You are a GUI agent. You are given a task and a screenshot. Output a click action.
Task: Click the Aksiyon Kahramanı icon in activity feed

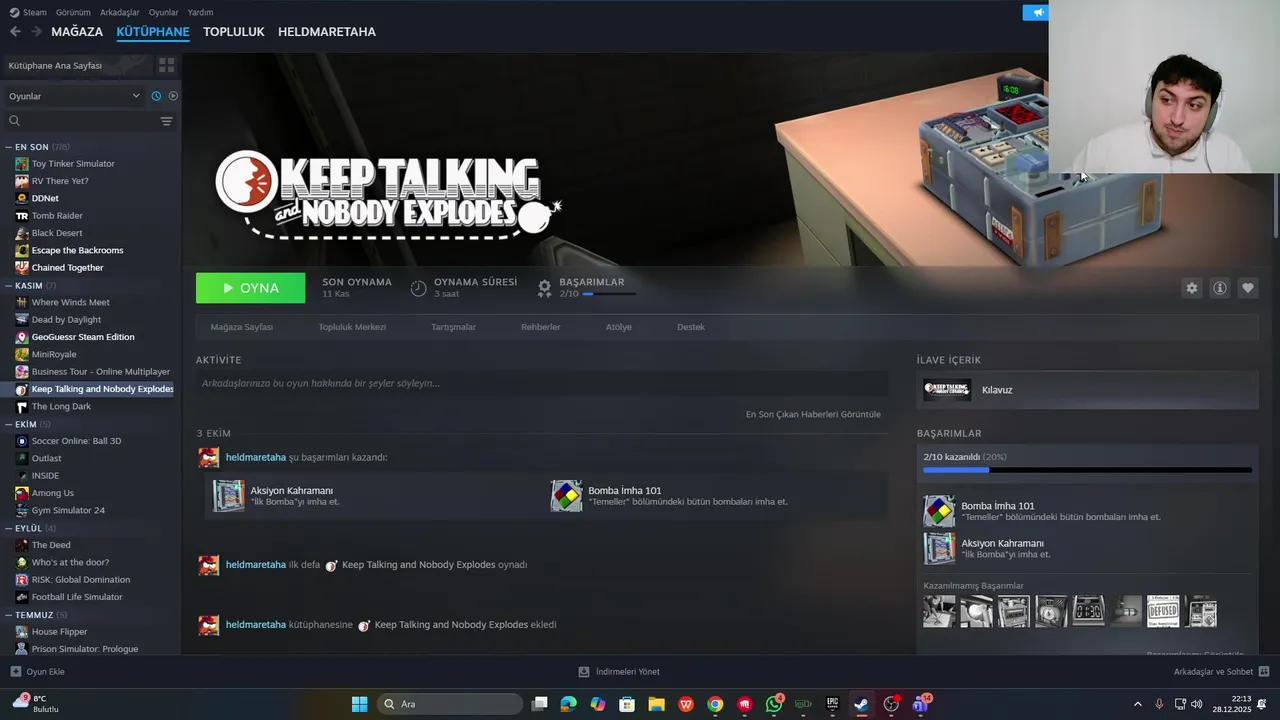[229, 496]
